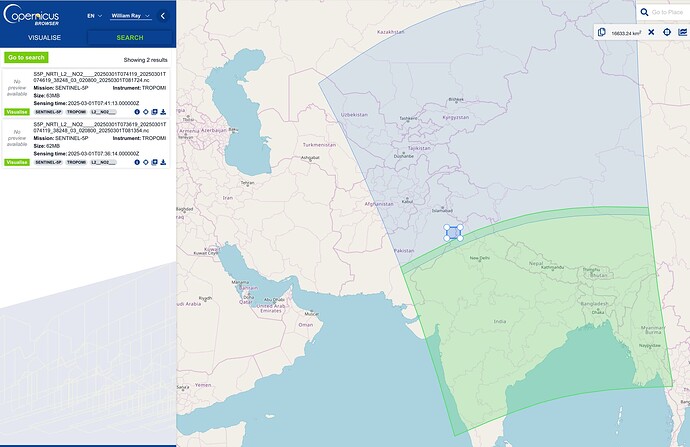Collapse the left sidebar panel
Image resolution: width=690 pixels, height=447 pixels.
pyautogui.click(x=163, y=16)
